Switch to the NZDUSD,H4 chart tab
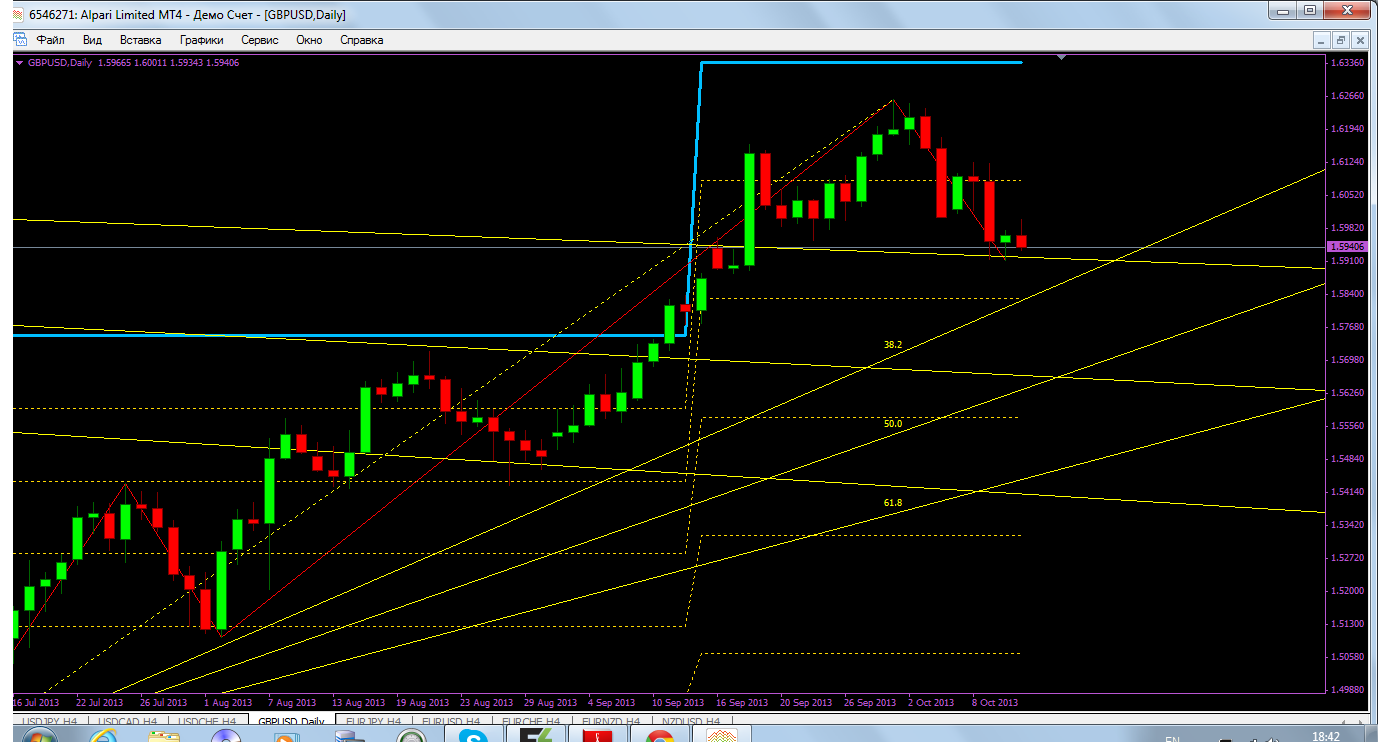Viewport: 1378px width, 742px height. 690,721
